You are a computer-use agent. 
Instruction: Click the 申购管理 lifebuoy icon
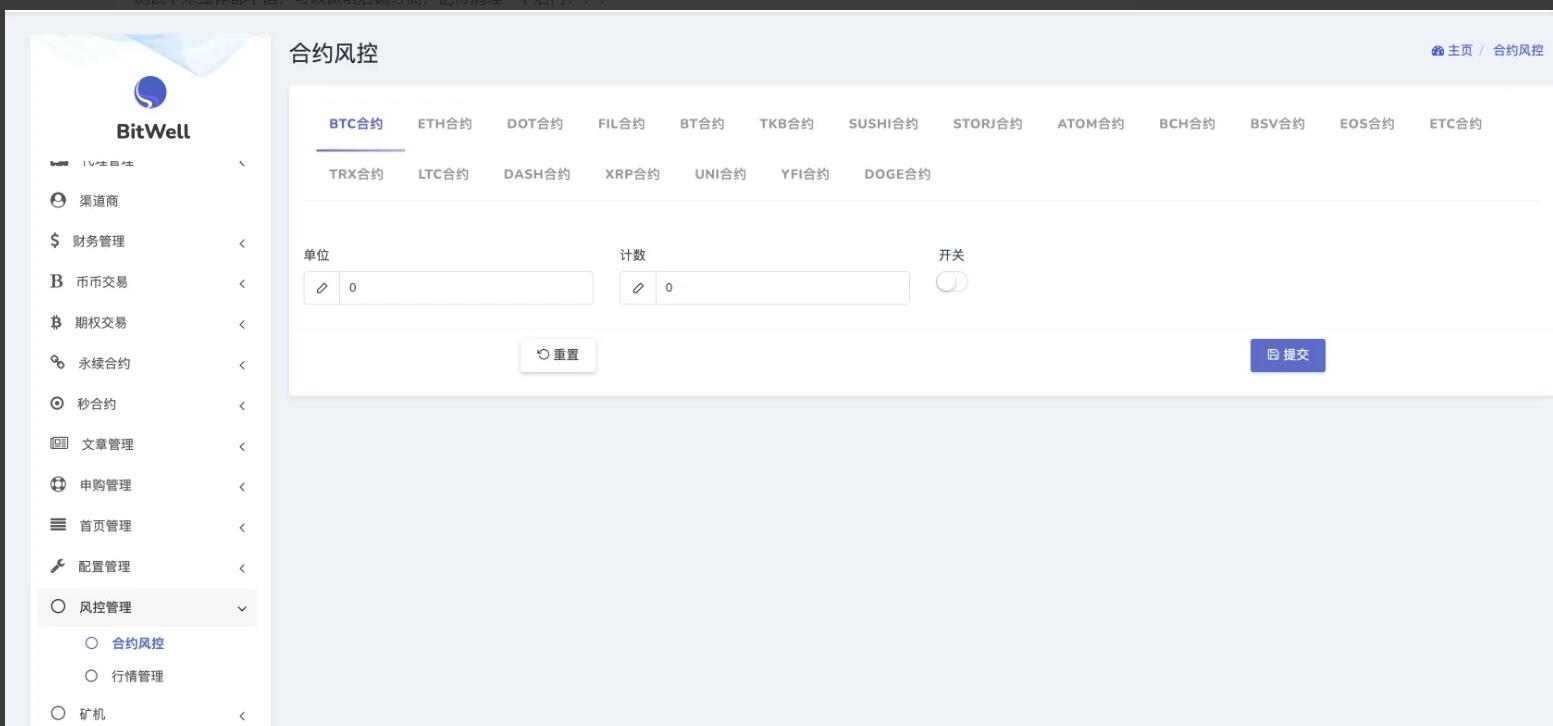click(58, 485)
